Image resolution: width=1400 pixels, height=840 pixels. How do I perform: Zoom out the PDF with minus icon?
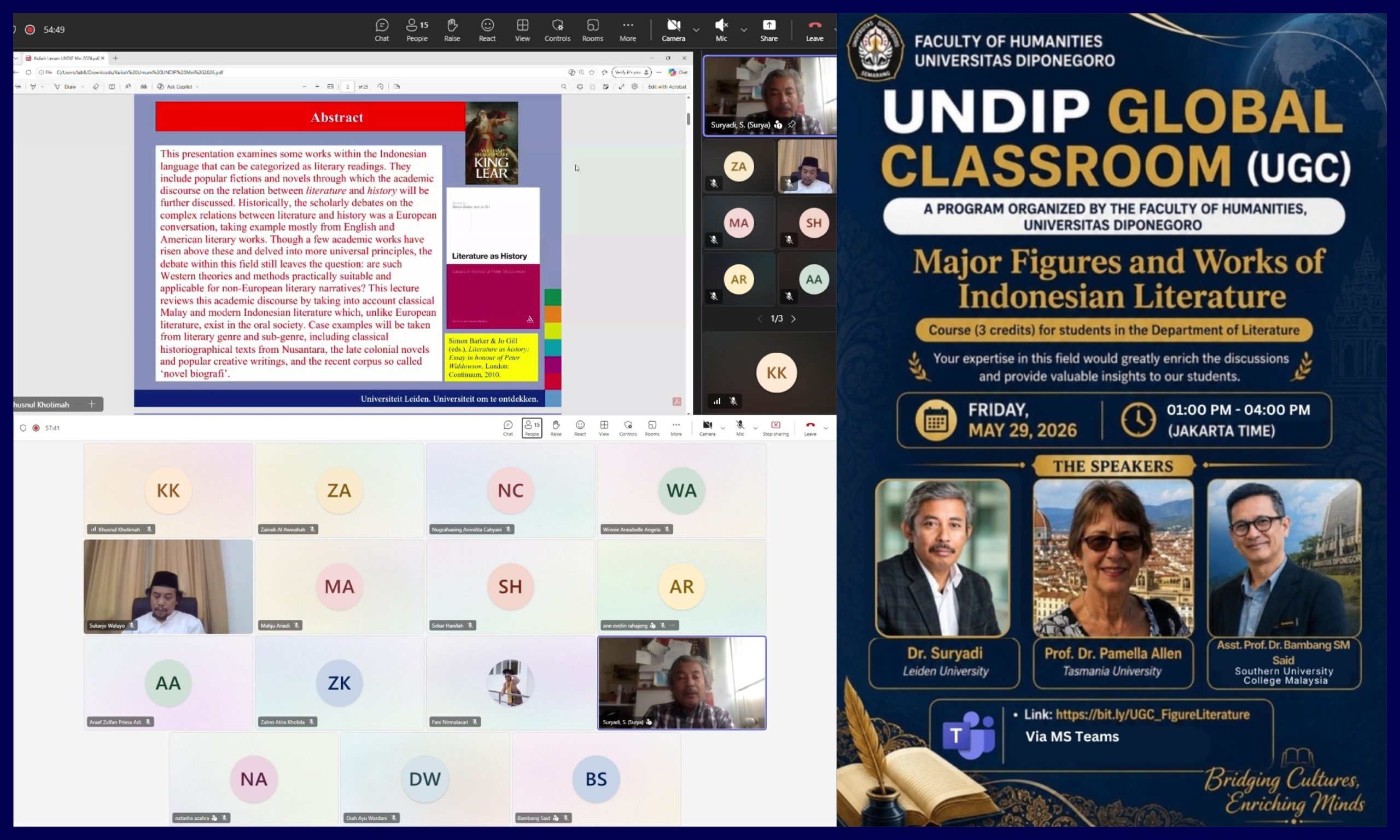click(305, 86)
